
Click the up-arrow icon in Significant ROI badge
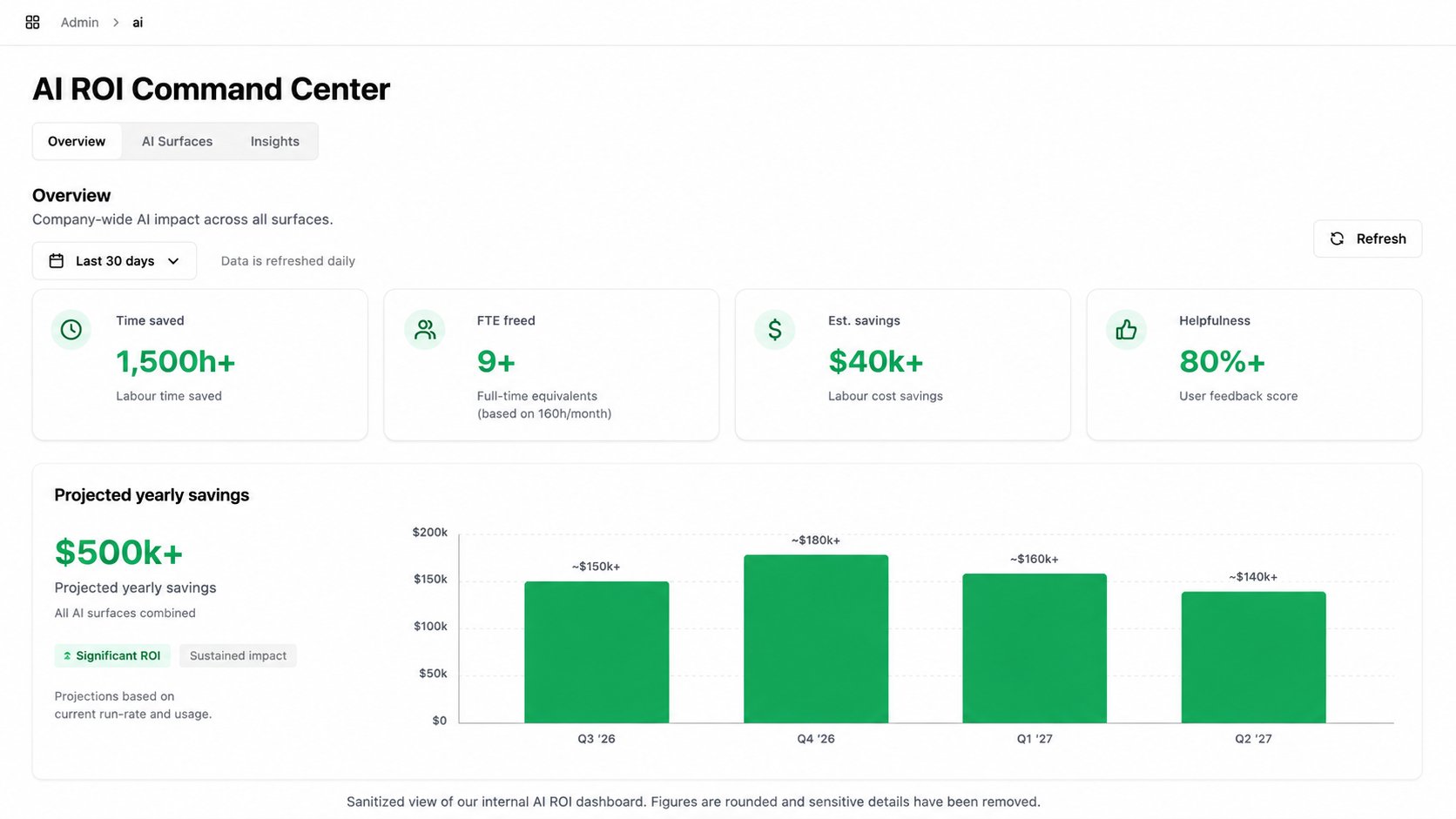67,656
